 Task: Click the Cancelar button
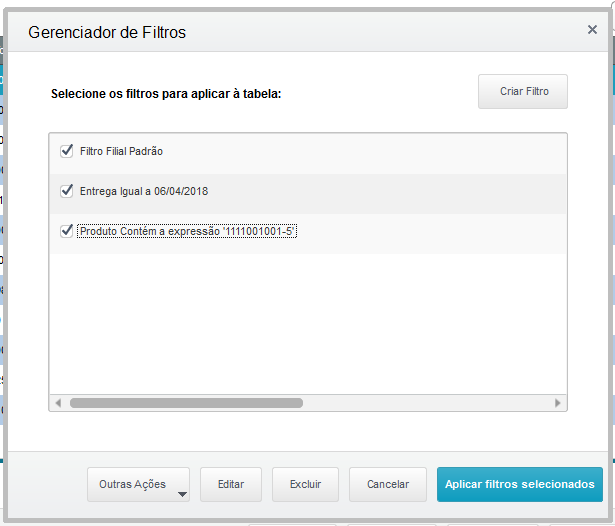(x=388, y=484)
